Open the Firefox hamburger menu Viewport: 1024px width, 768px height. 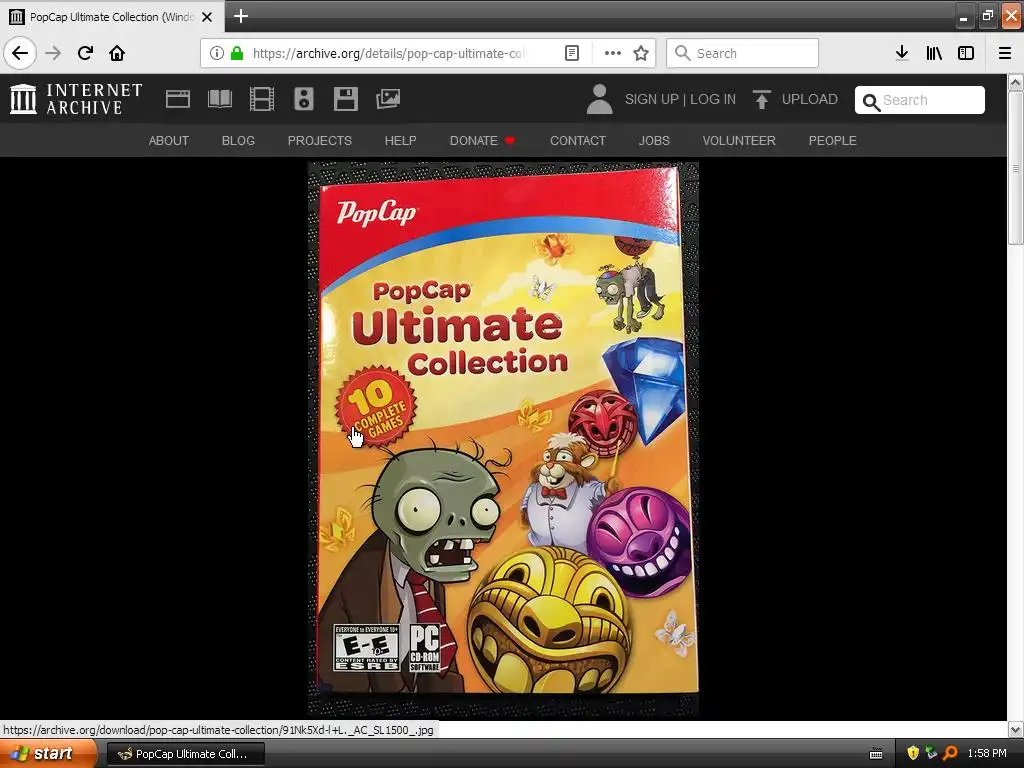click(1005, 53)
